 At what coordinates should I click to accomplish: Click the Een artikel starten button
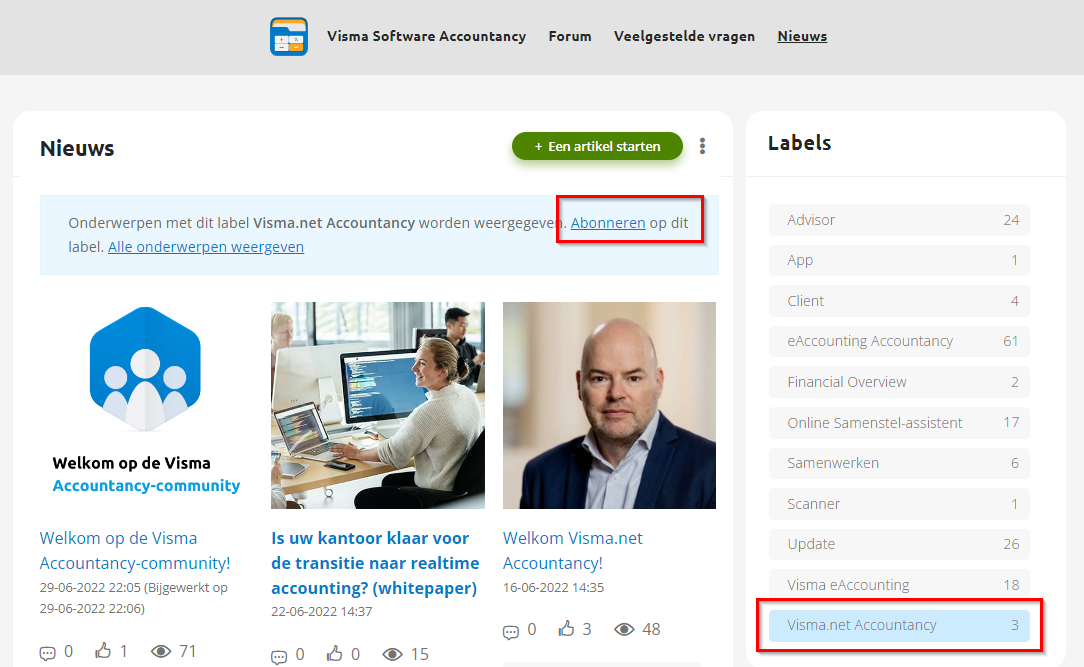coord(597,146)
